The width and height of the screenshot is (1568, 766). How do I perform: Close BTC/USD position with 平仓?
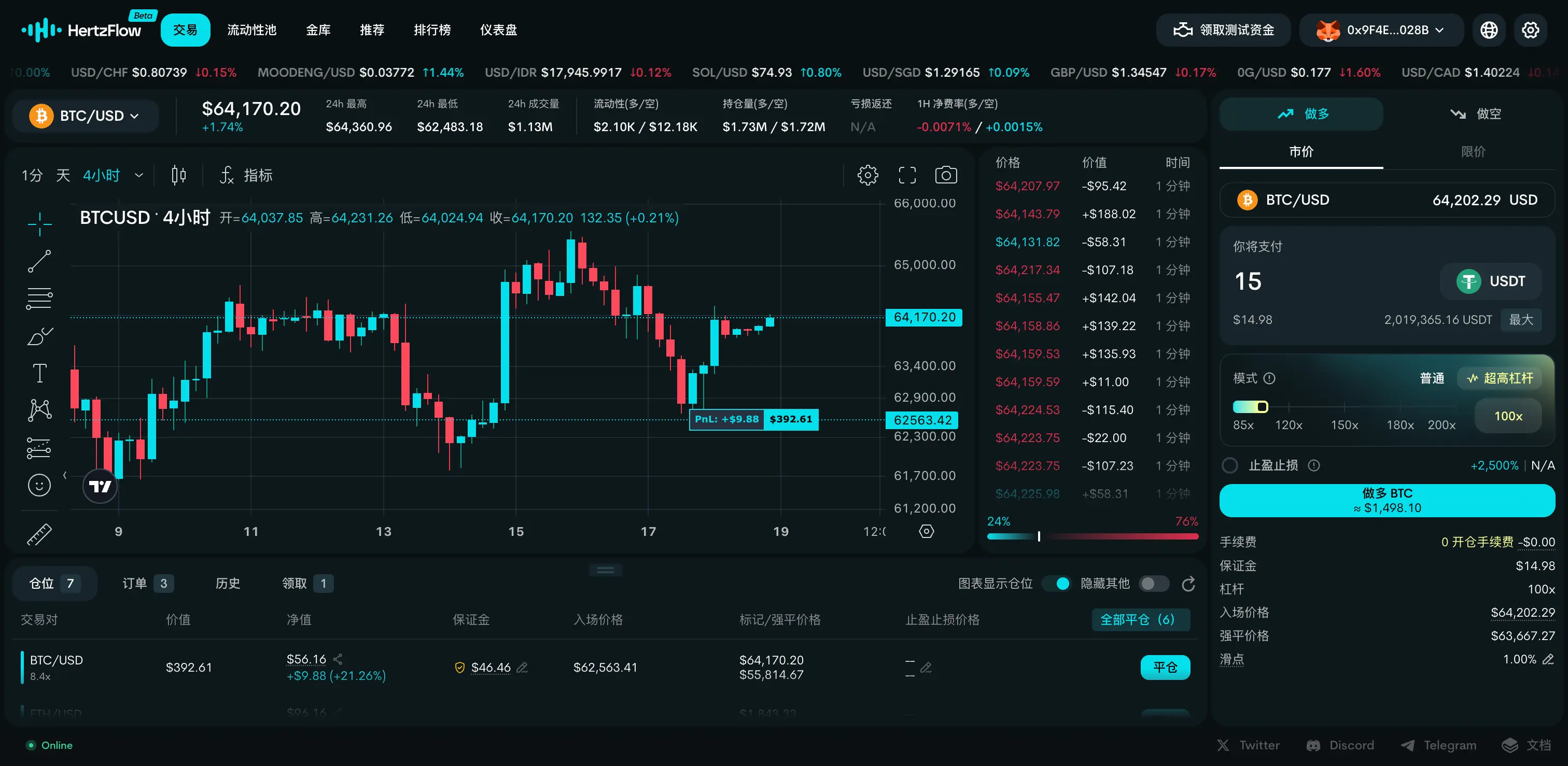pyautogui.click(x=1165, y=667)
